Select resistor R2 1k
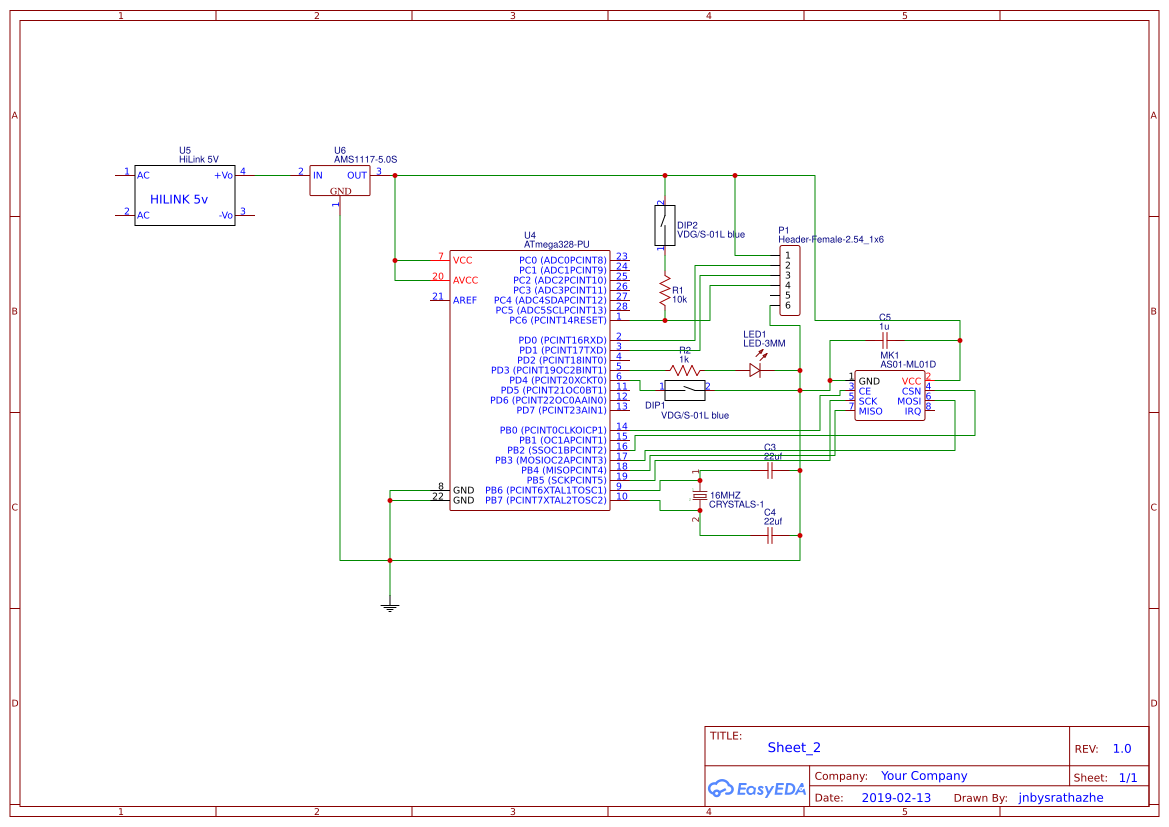The width and height of the screenshot is (1169, 827). tap(683, 369)
